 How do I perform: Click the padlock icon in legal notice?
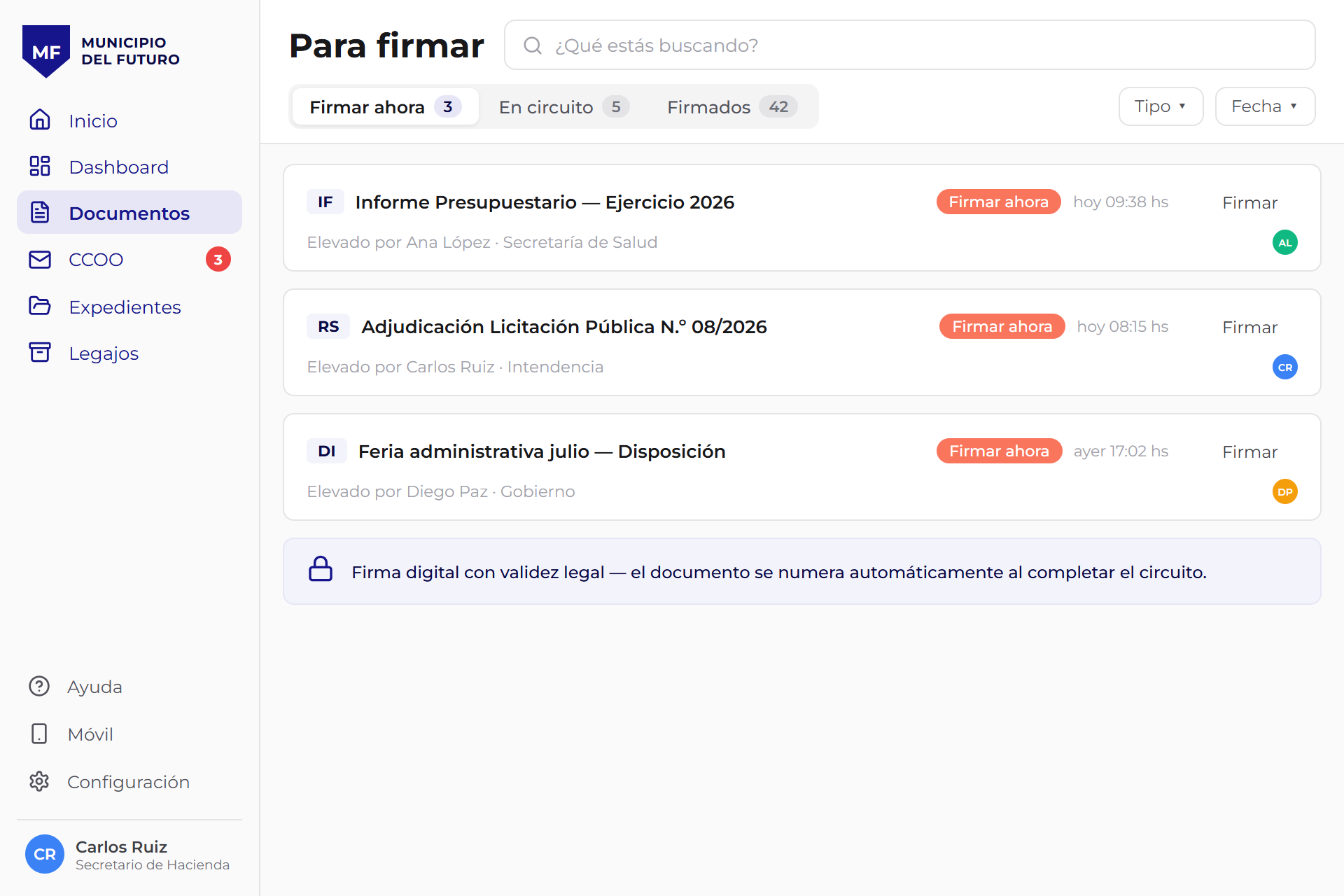[321, 569]
